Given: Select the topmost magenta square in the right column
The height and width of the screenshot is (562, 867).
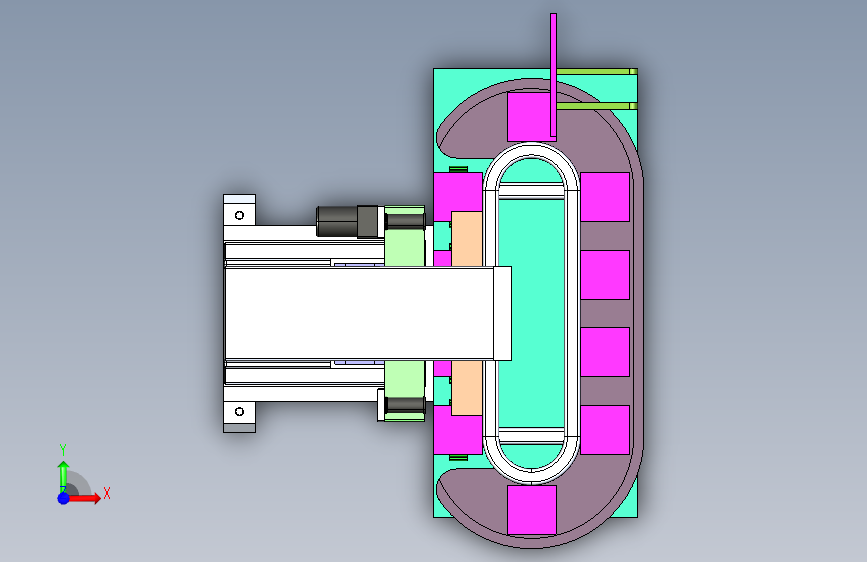Looking at the screenshot, I should 605,197.
